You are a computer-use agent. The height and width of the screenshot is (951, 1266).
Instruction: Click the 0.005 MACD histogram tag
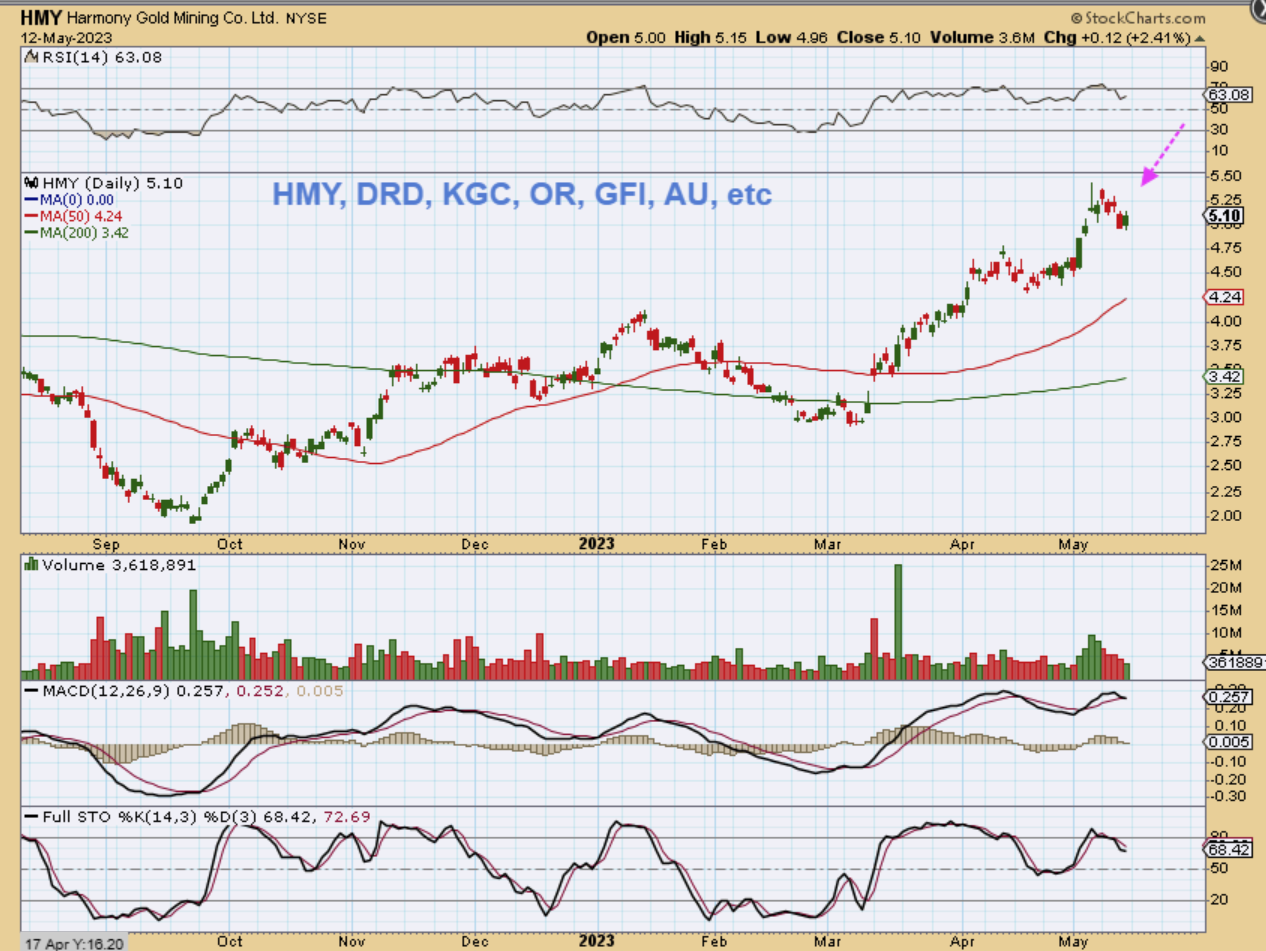[1226, 741]
